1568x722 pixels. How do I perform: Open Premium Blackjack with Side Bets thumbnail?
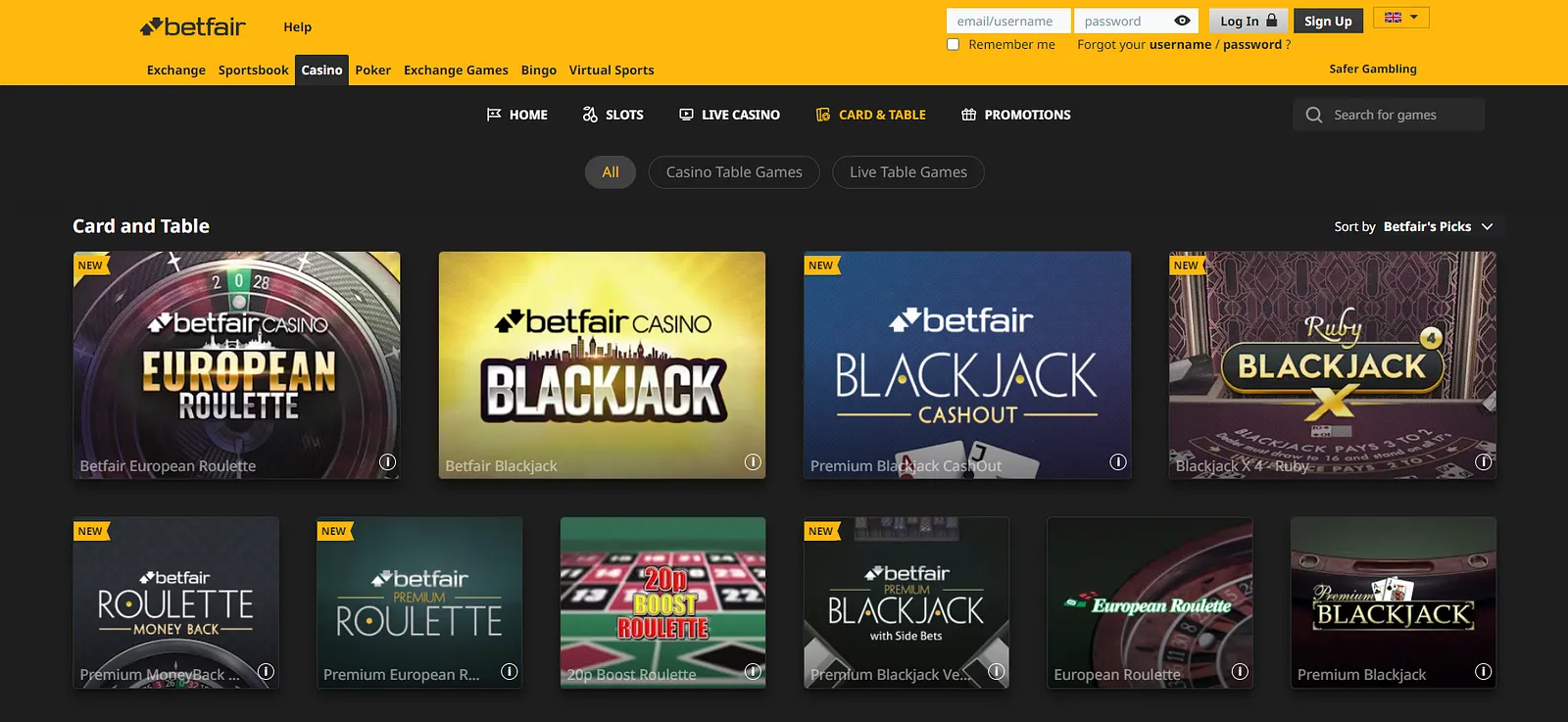coord(906,602)
